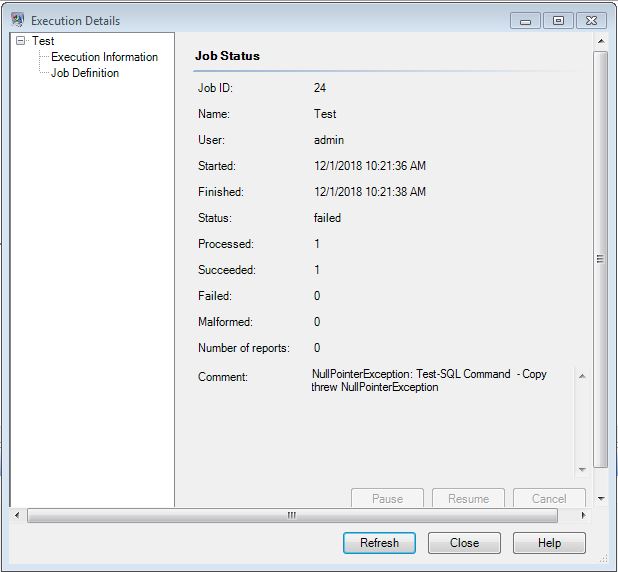Click the greyed-out Cancel button
618x572 pixels.
click(x=549, y=498)
